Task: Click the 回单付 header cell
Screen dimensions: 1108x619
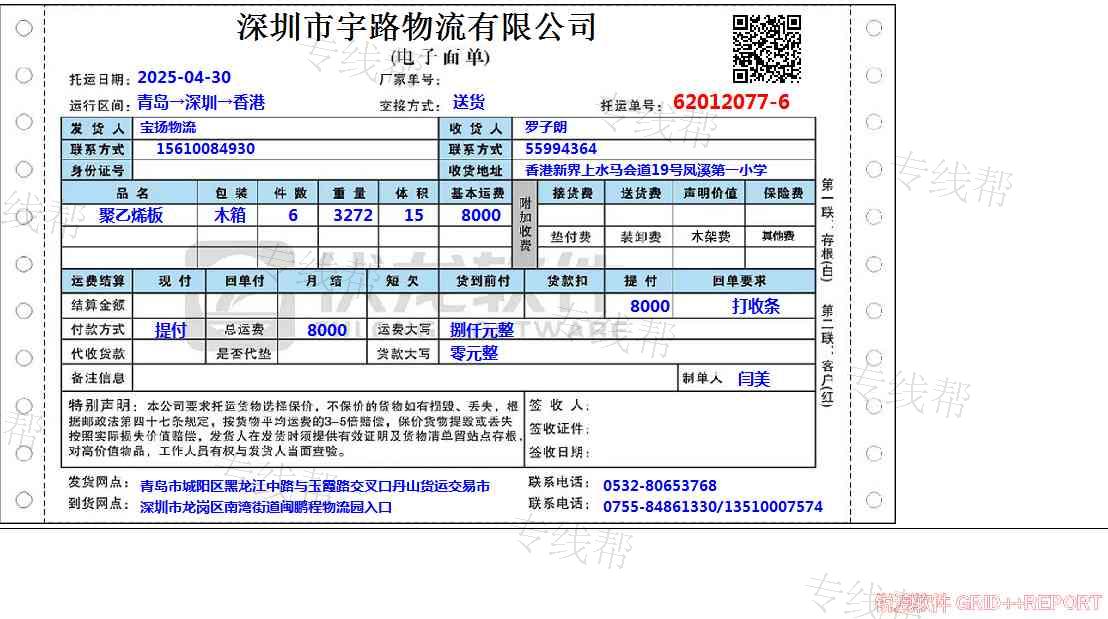Action: (x=244, y=281)
